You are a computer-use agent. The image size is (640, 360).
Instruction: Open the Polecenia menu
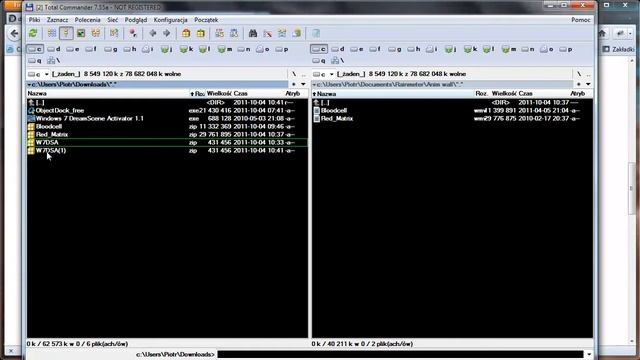tap(87, 20)
